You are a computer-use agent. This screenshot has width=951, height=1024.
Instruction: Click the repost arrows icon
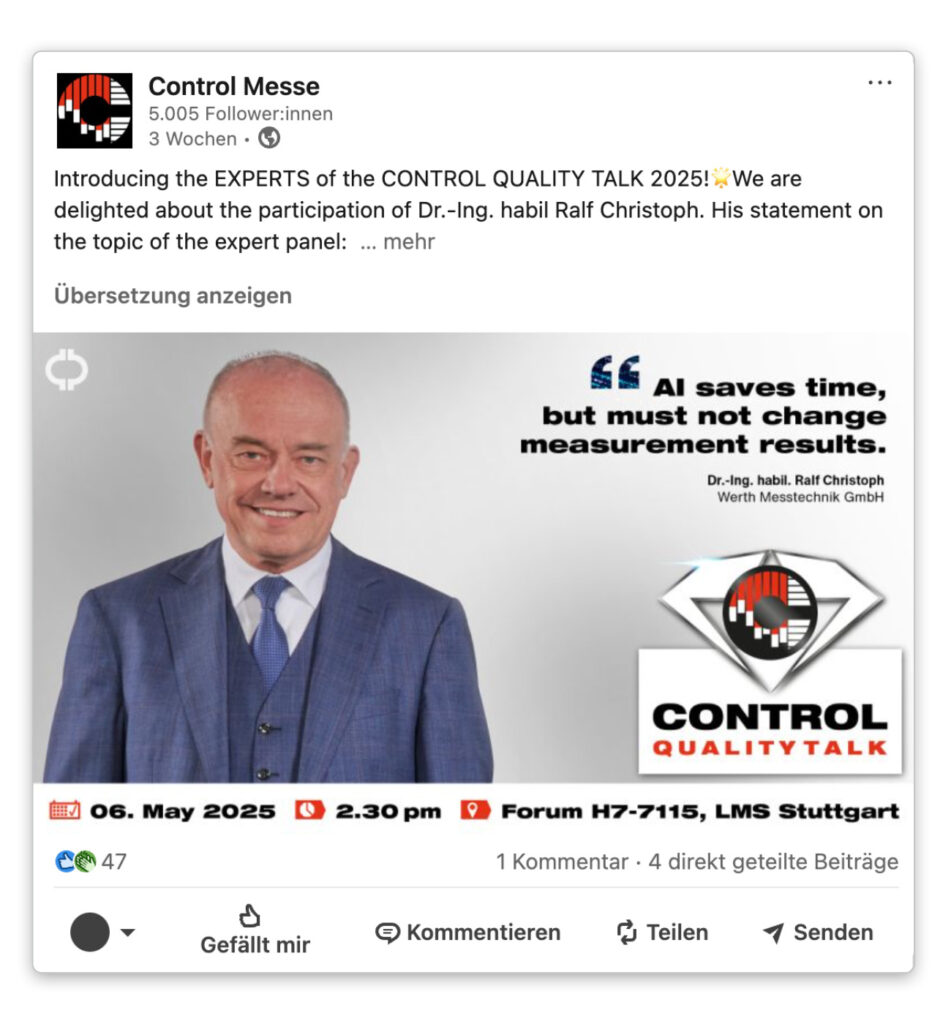[x=626, y=932]
